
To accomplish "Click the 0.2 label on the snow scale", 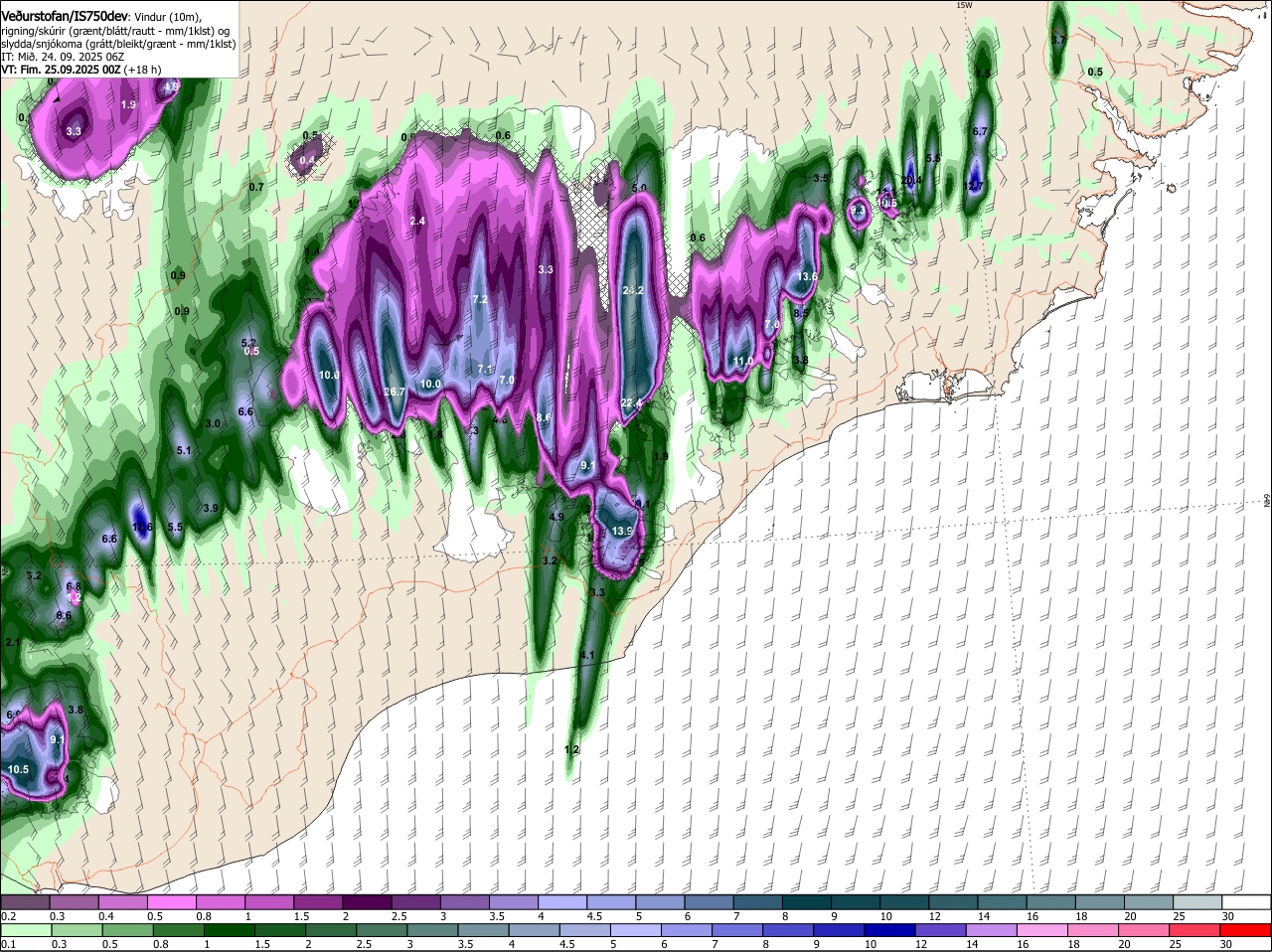I will pos(8,916).
